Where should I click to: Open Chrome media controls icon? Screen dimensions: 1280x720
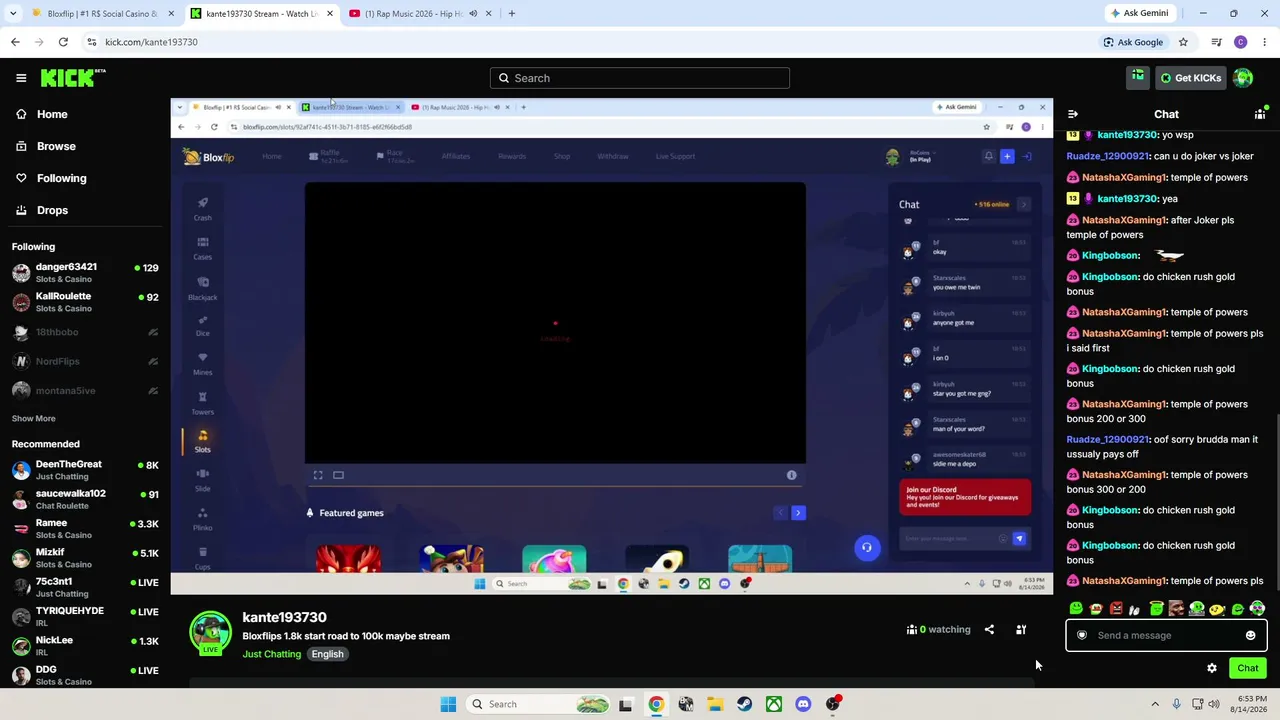[1216, 42]
